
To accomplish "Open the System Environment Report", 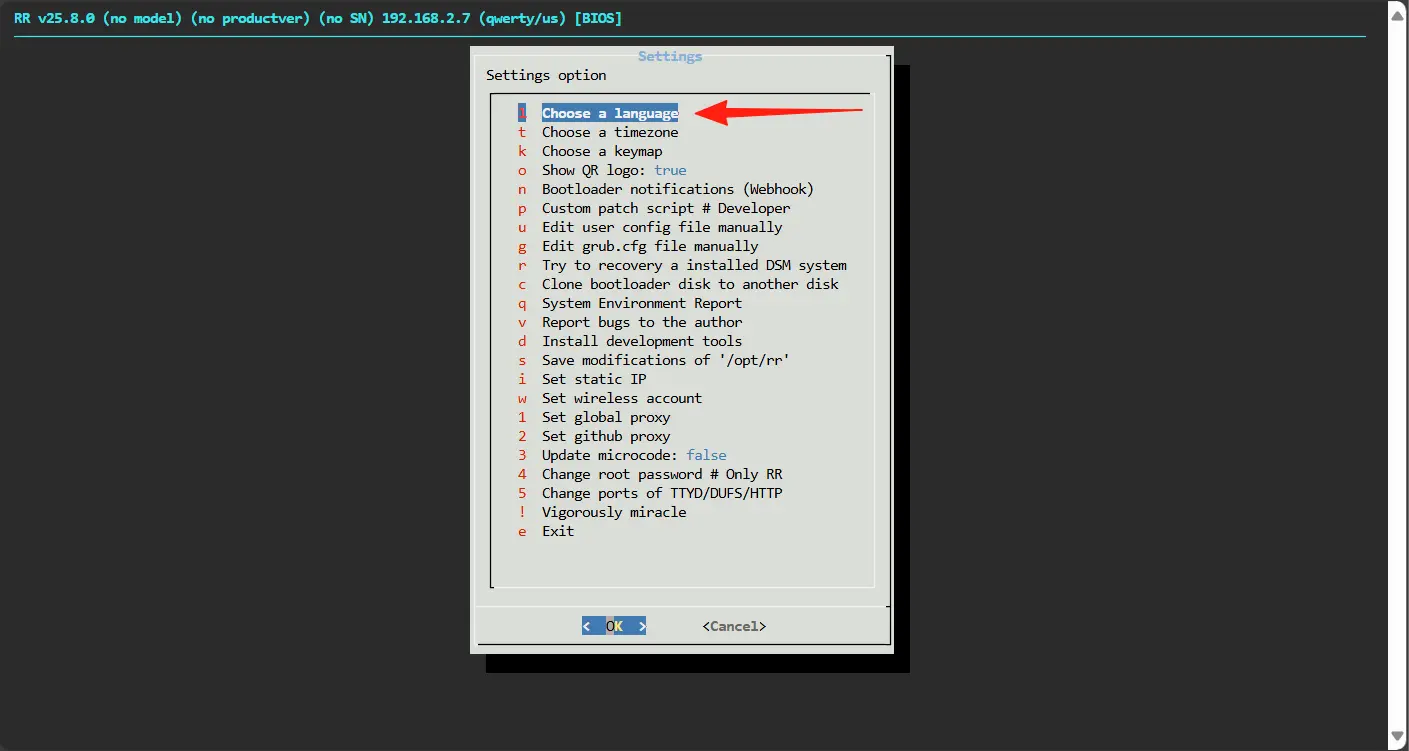I will coord(641,303).
